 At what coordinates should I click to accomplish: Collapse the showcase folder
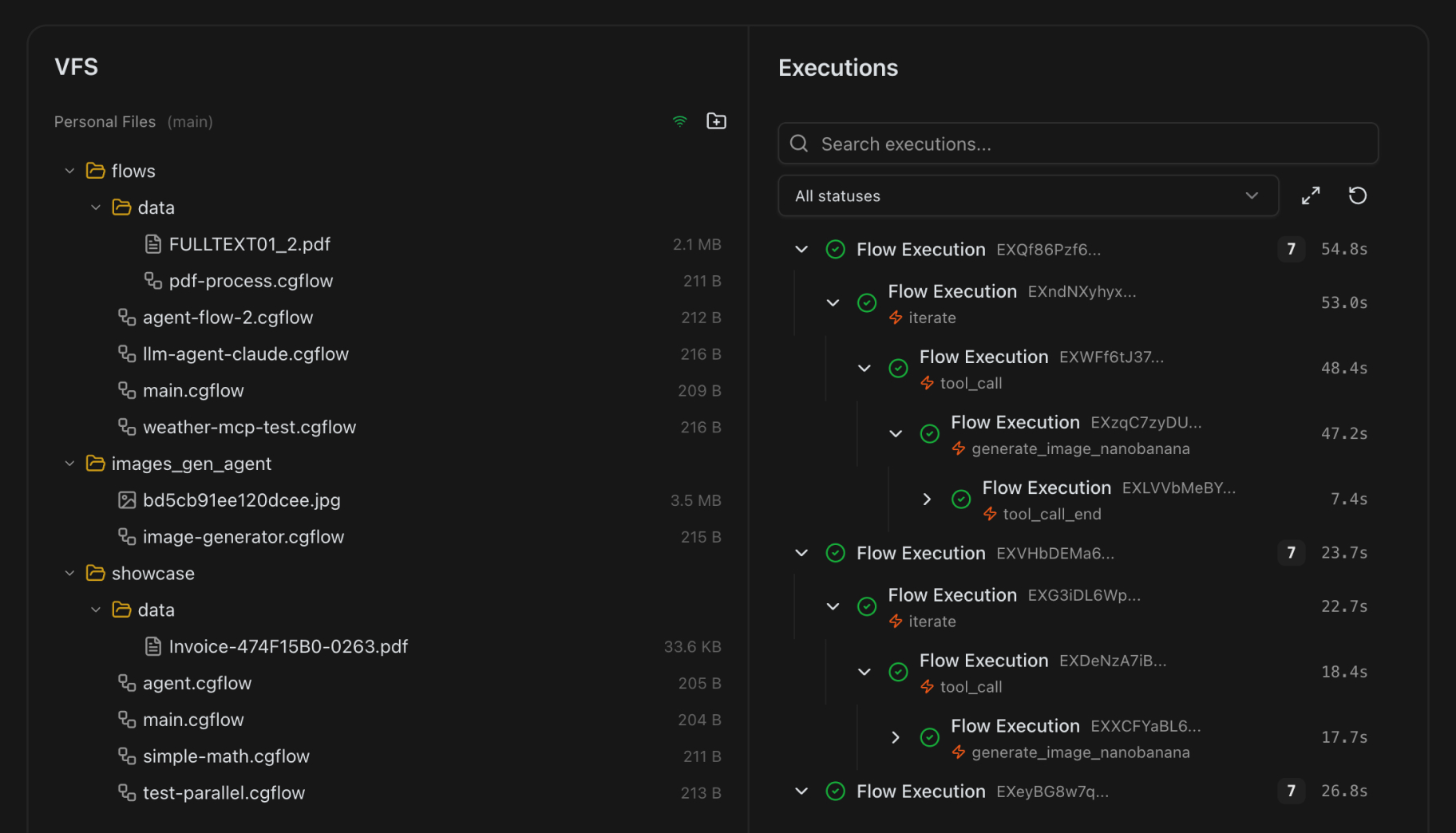click(x=69, y=574)
